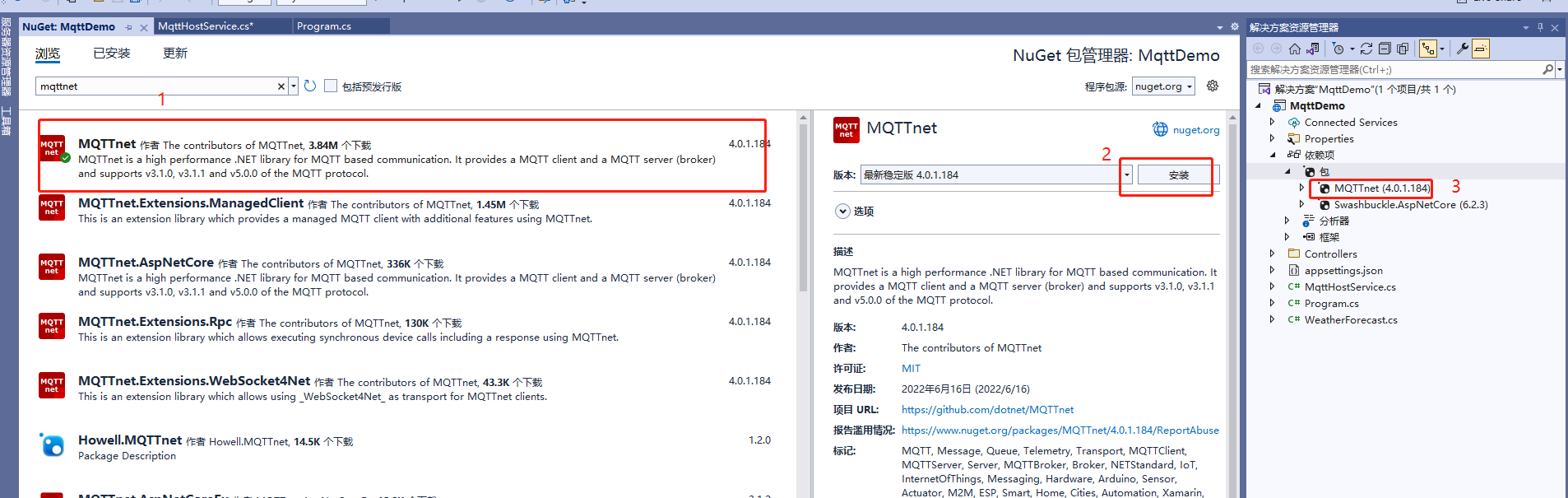
Task: Collapse 依赖项 dependencies node
Action: tap(1273, 155)
